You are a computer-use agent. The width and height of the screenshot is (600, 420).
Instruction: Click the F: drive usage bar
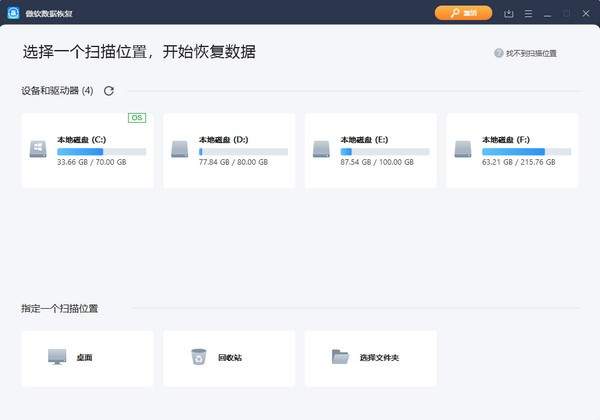pyautogui.click(x=527, y=152)
